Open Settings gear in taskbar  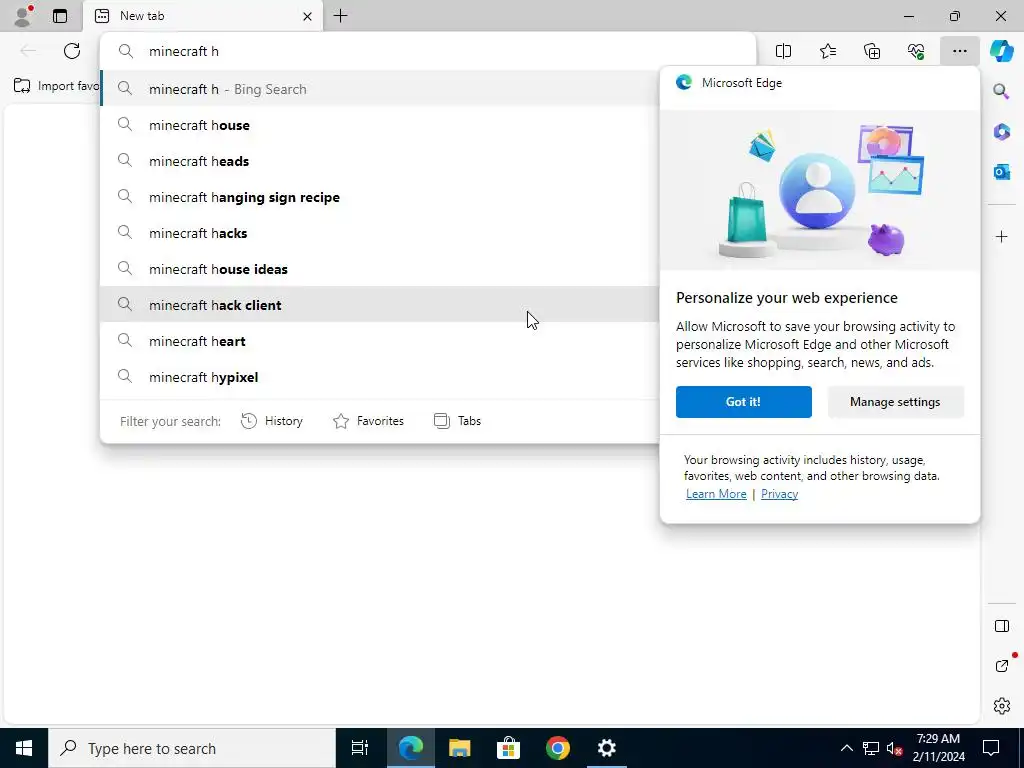(x=607, y=748)
